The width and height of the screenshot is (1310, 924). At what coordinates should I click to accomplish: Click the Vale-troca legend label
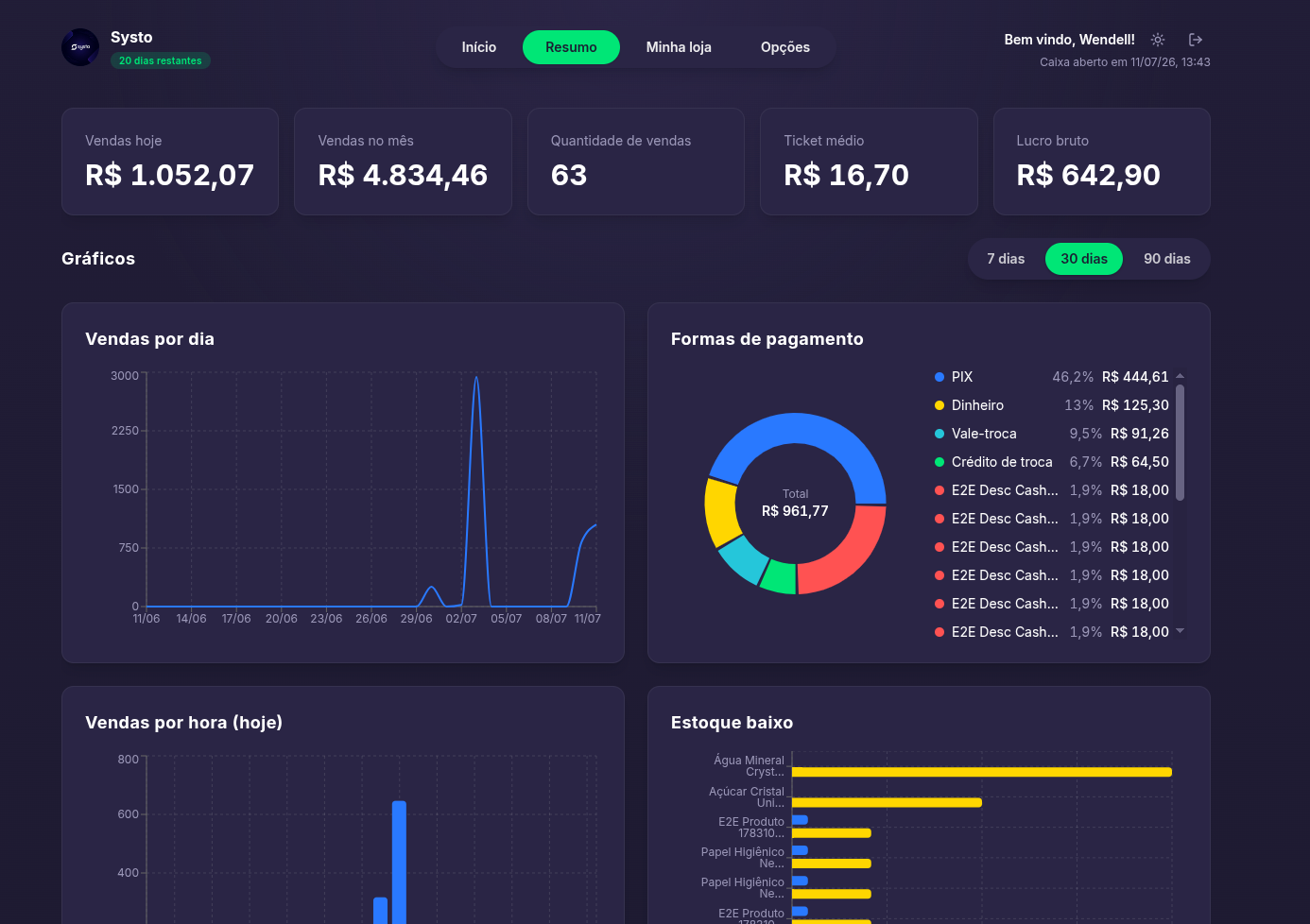pos(984,434)
